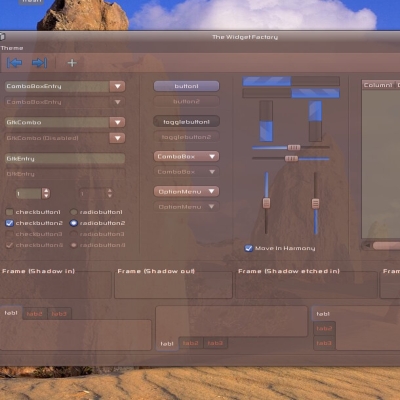Open the Theme menu

pos(12,48)
